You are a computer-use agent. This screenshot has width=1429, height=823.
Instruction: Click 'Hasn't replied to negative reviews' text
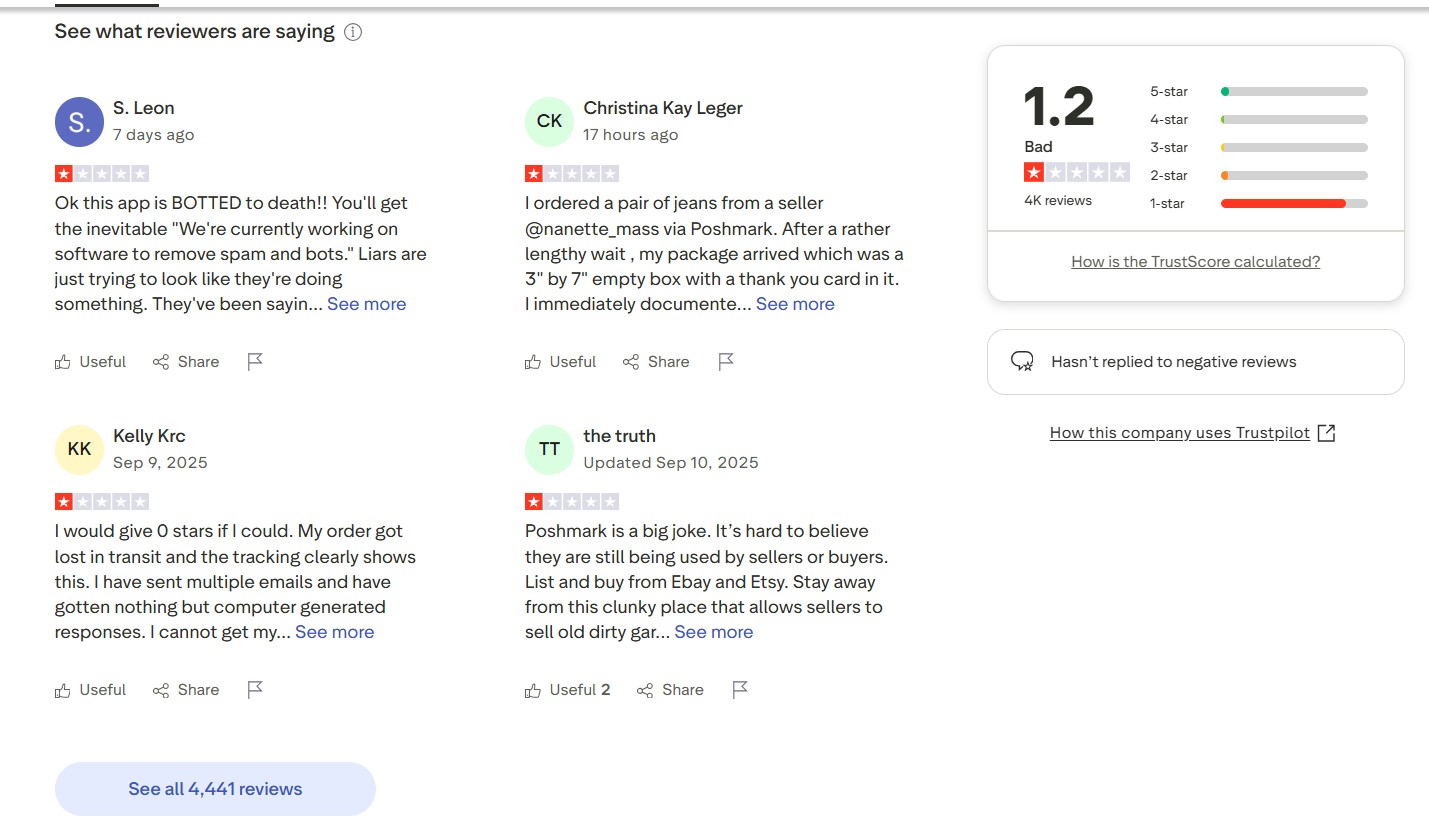pos(1174,362)
